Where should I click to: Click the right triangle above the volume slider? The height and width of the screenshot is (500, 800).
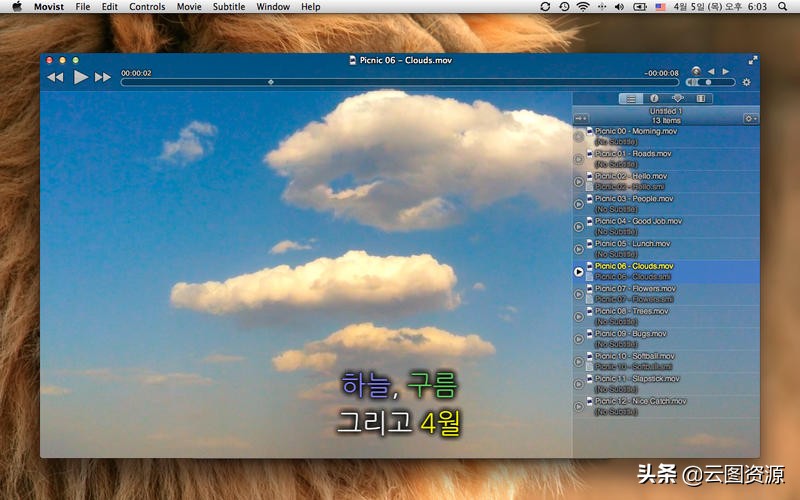(726, 71)
